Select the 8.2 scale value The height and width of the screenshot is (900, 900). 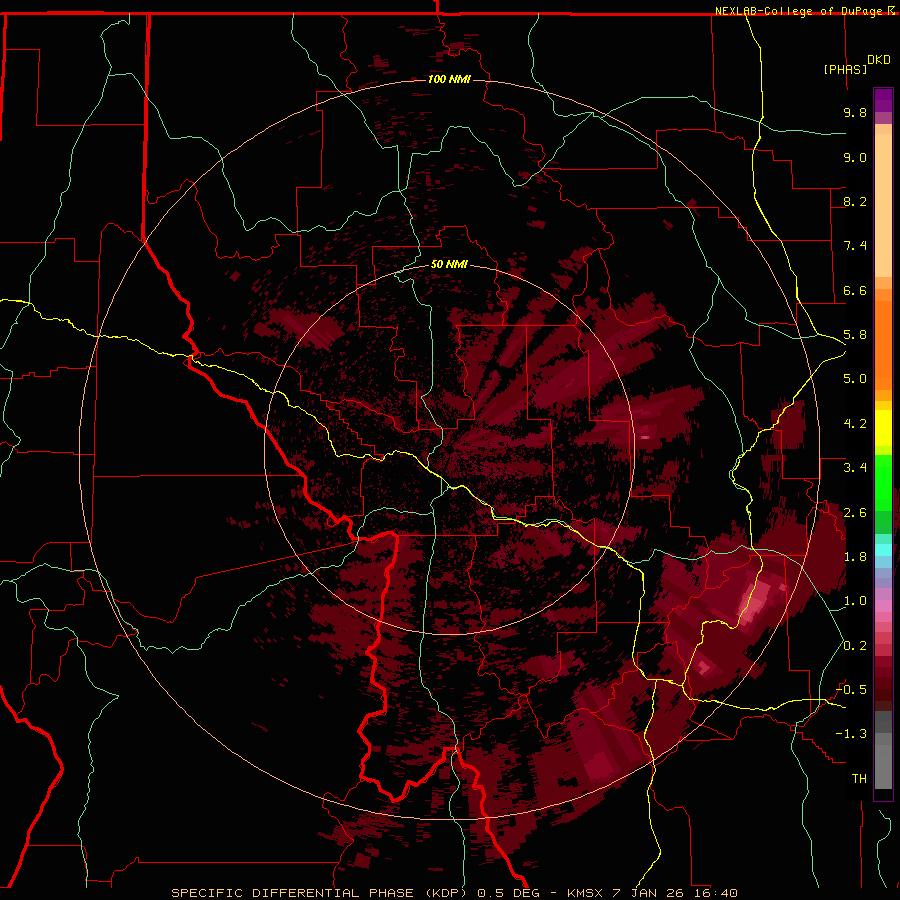click(x=855, y=201)
